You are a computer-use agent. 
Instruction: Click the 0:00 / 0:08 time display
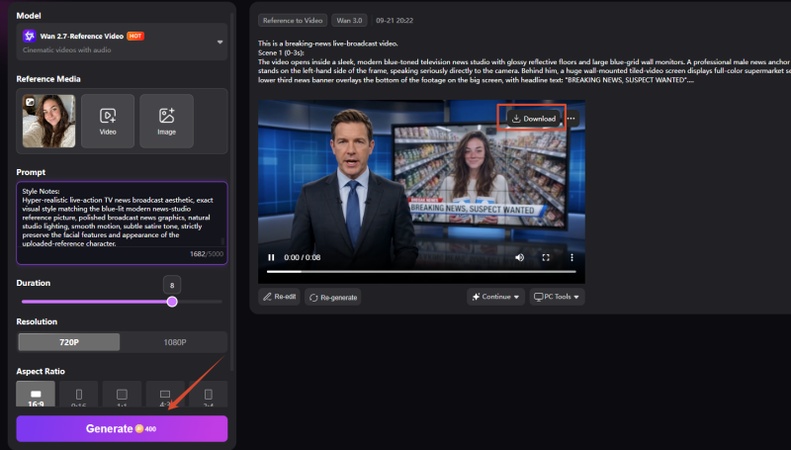pos(302,257)
